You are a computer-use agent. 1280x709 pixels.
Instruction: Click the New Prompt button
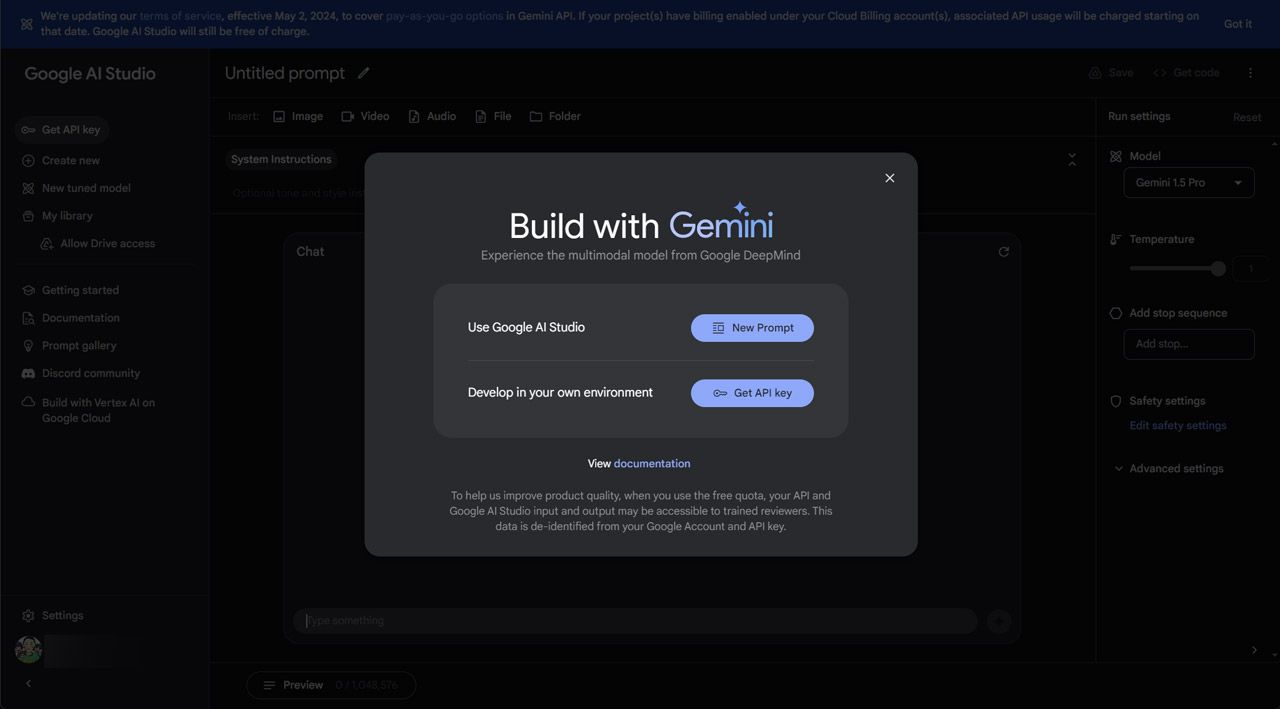(x=752, y=328)
